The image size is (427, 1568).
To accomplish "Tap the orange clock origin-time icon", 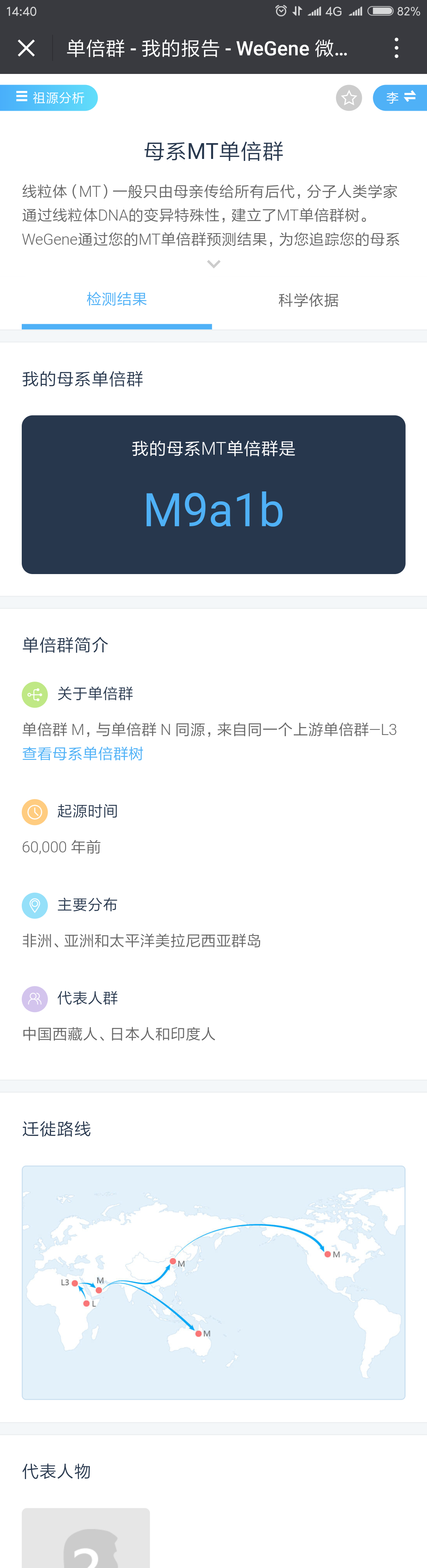I will click(35, 811).
